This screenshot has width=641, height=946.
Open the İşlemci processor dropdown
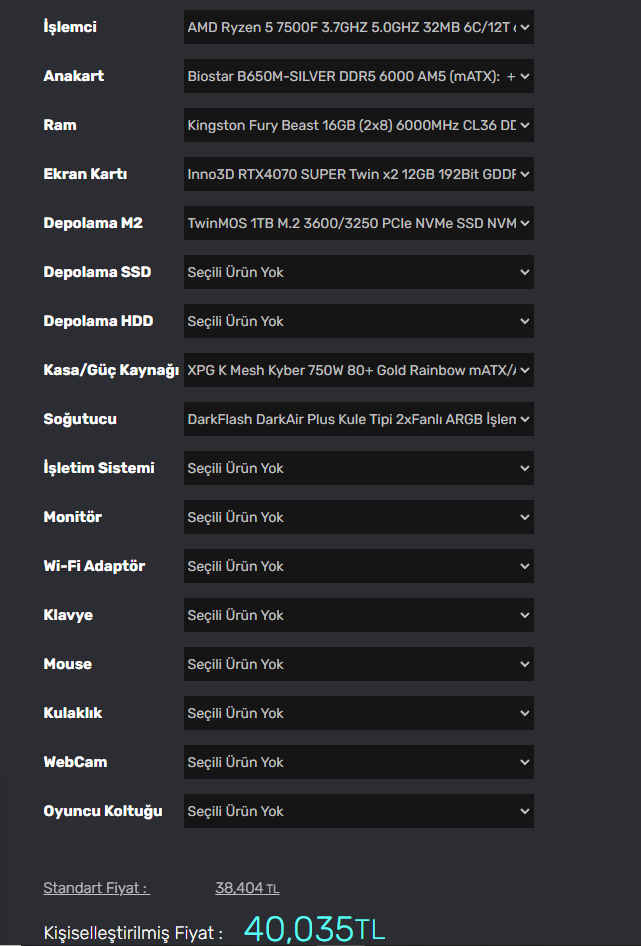coord(358,27)
